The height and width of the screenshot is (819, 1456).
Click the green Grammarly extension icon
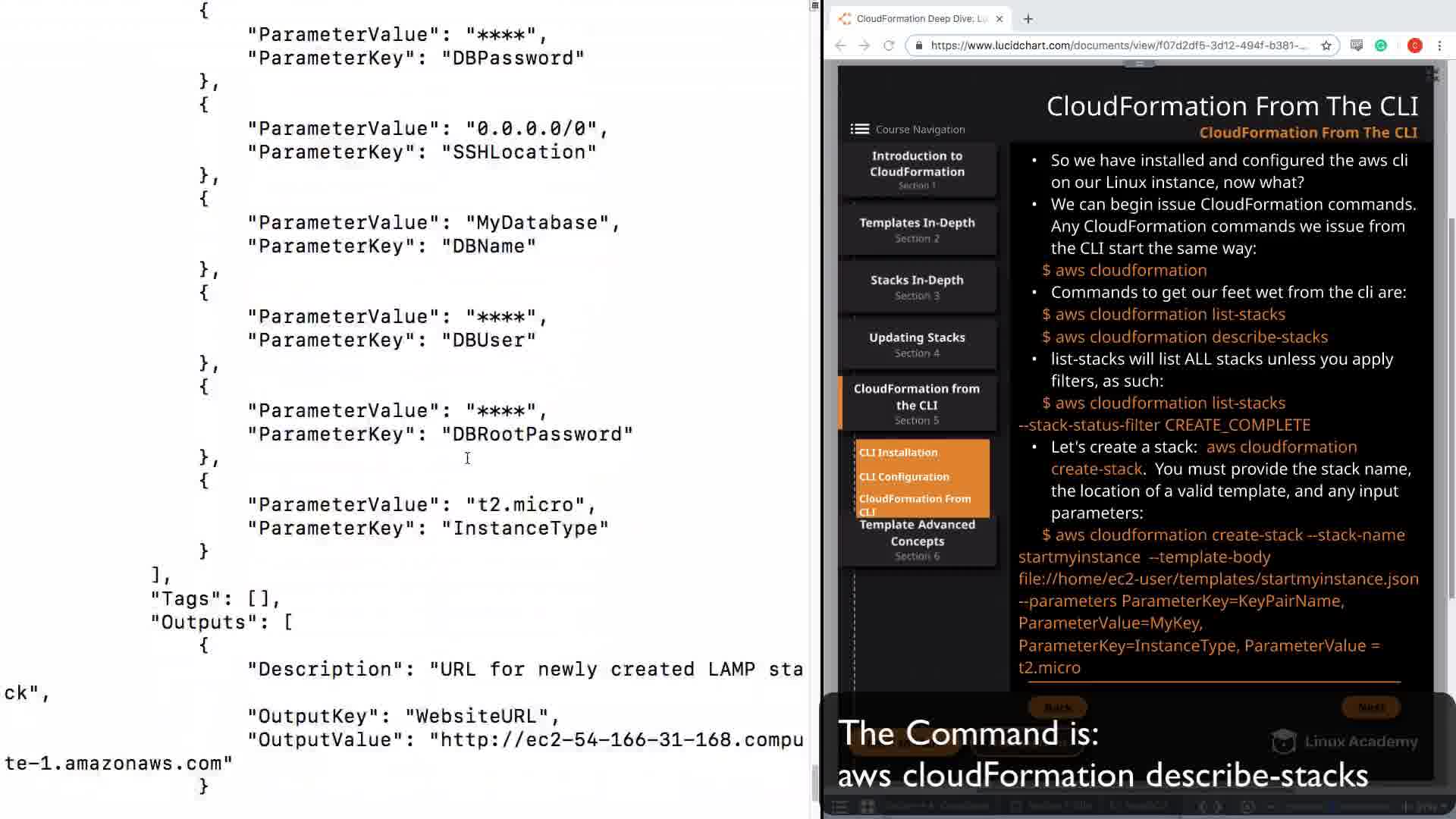tap(1381, 45)
